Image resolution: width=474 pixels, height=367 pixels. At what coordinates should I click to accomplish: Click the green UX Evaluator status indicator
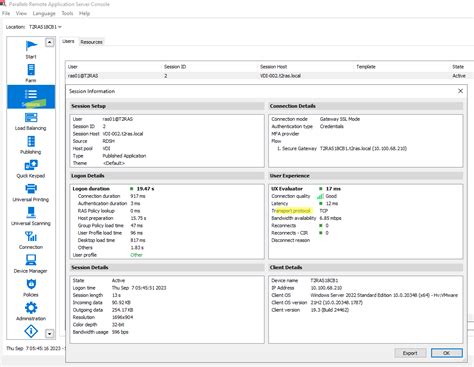pyautogui.click(x=321, y=189)
